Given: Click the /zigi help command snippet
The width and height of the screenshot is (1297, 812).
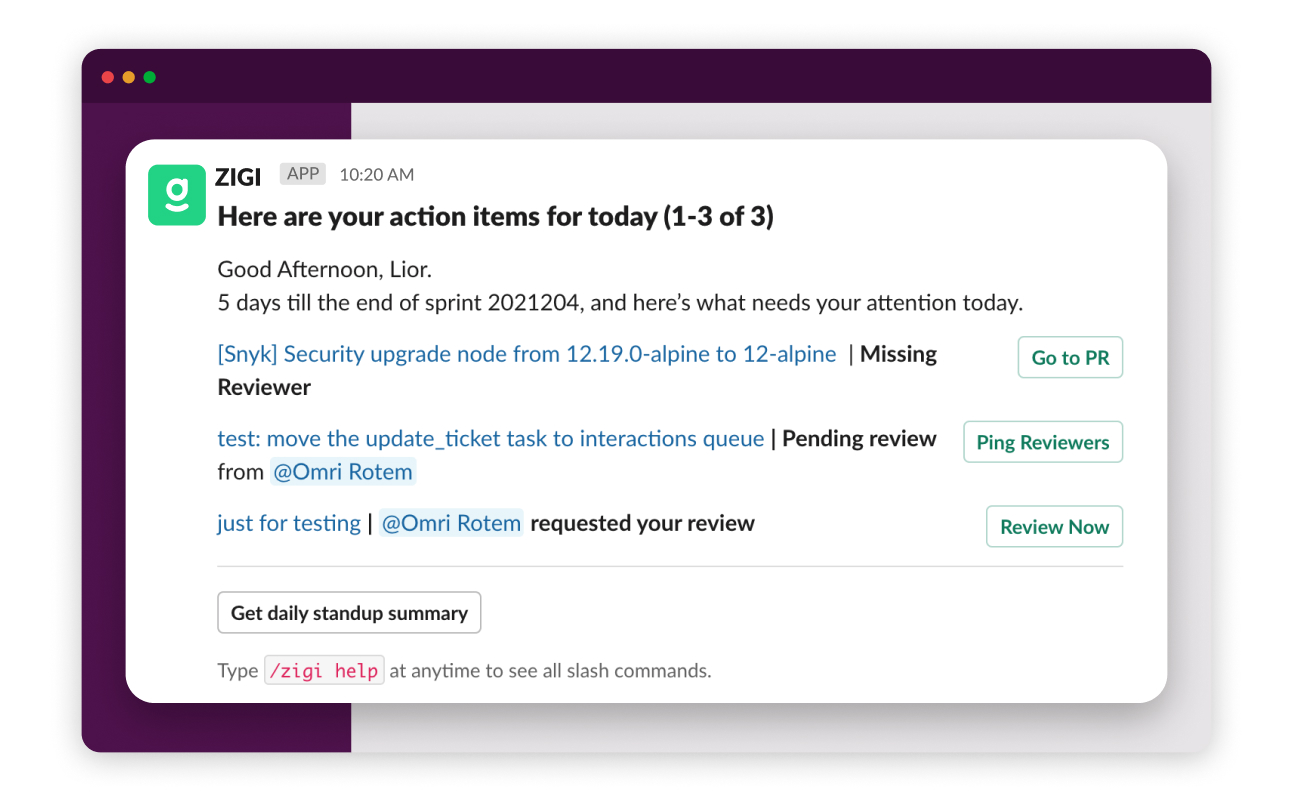Looking at the screenshot, I should 323,671.
